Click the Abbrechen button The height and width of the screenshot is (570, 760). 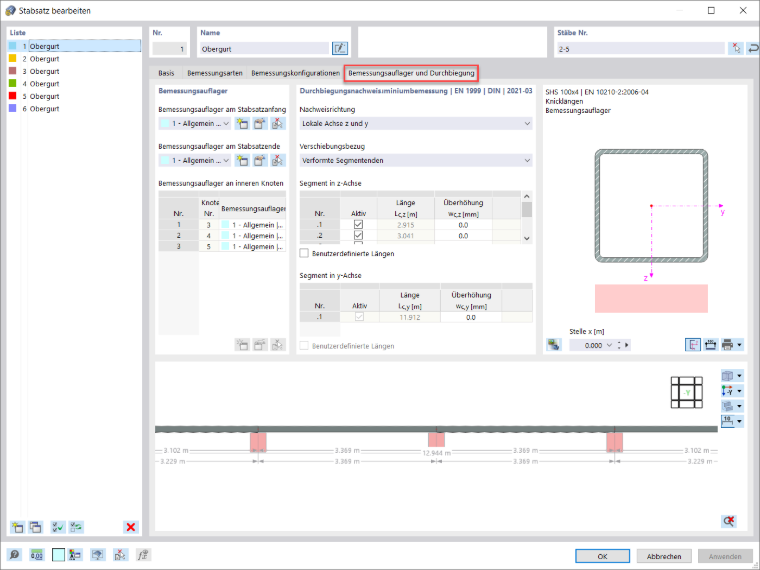tap(664, 556)
